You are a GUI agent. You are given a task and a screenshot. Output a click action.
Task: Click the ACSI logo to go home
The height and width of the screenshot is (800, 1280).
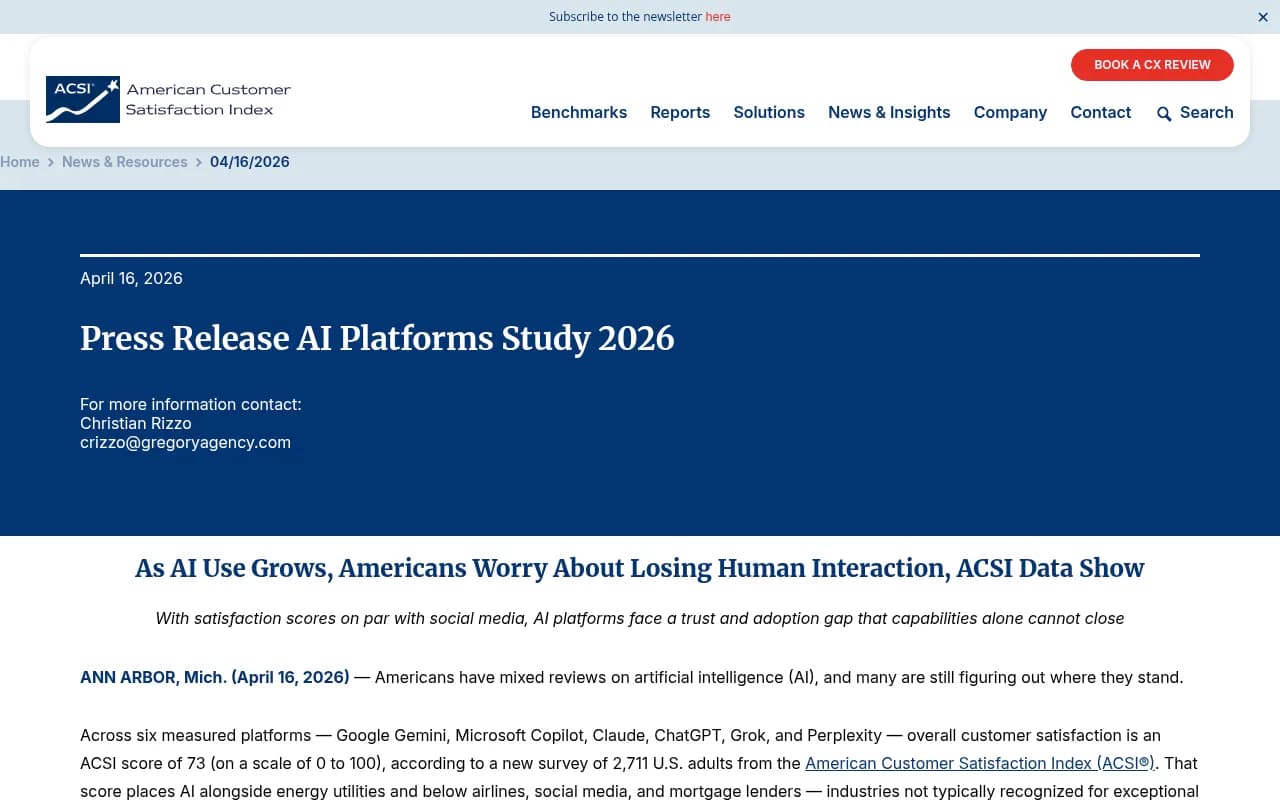coord(168,100)
